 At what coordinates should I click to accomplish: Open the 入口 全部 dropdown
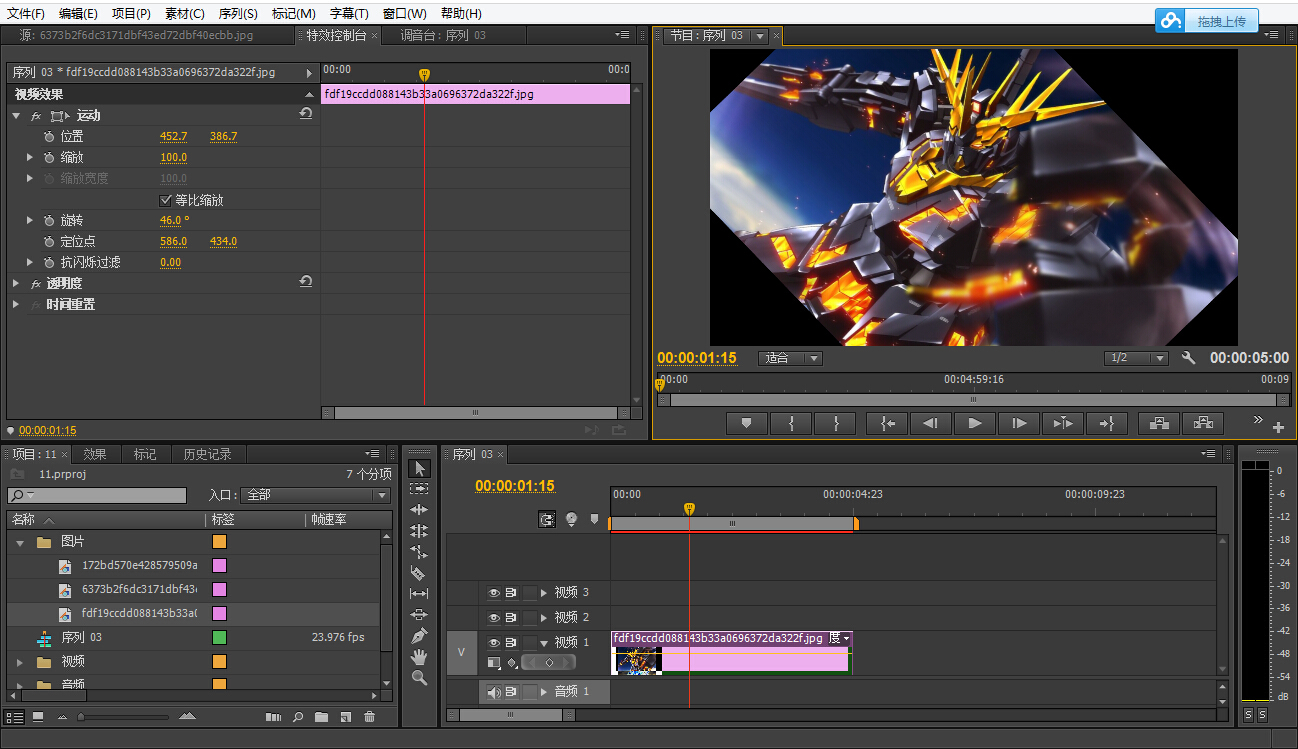315,495
